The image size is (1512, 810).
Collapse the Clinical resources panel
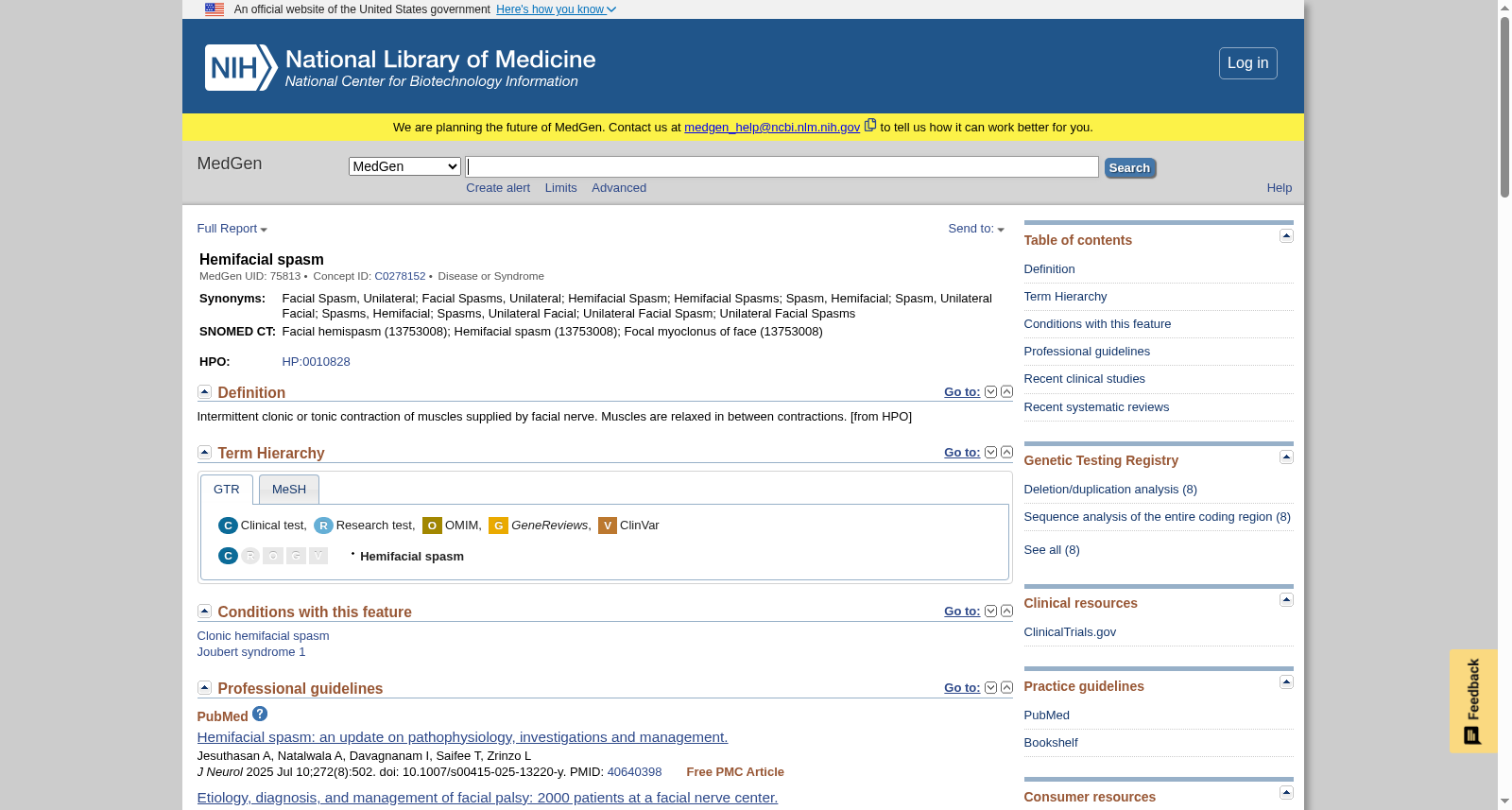(x=1286, y=599)
